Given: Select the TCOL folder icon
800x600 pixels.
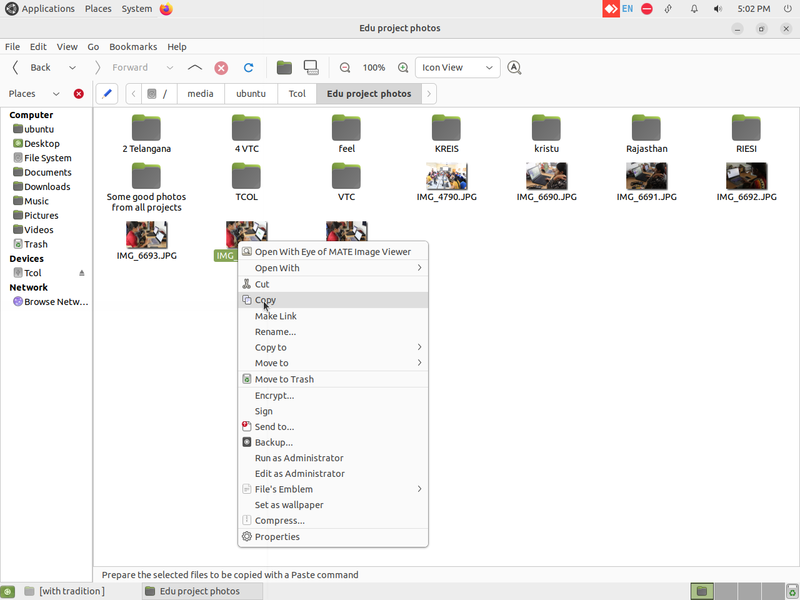Looking at the screenshot, I should click(x=246, y=176).
